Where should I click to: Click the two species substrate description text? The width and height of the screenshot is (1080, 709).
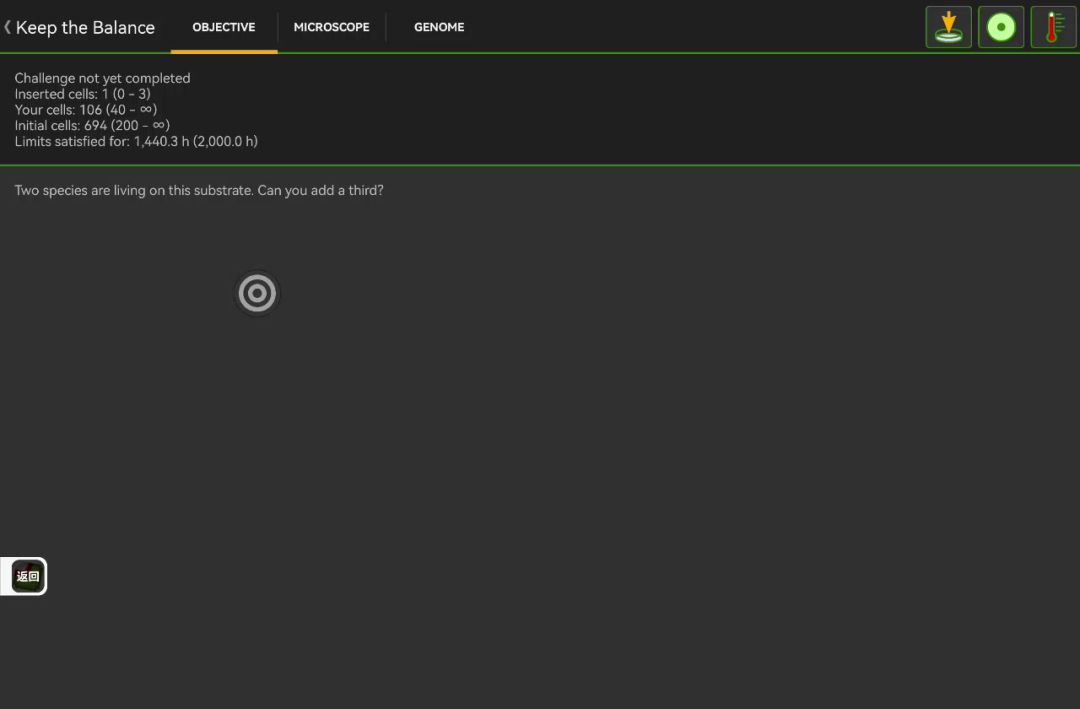tap(199, 190)
